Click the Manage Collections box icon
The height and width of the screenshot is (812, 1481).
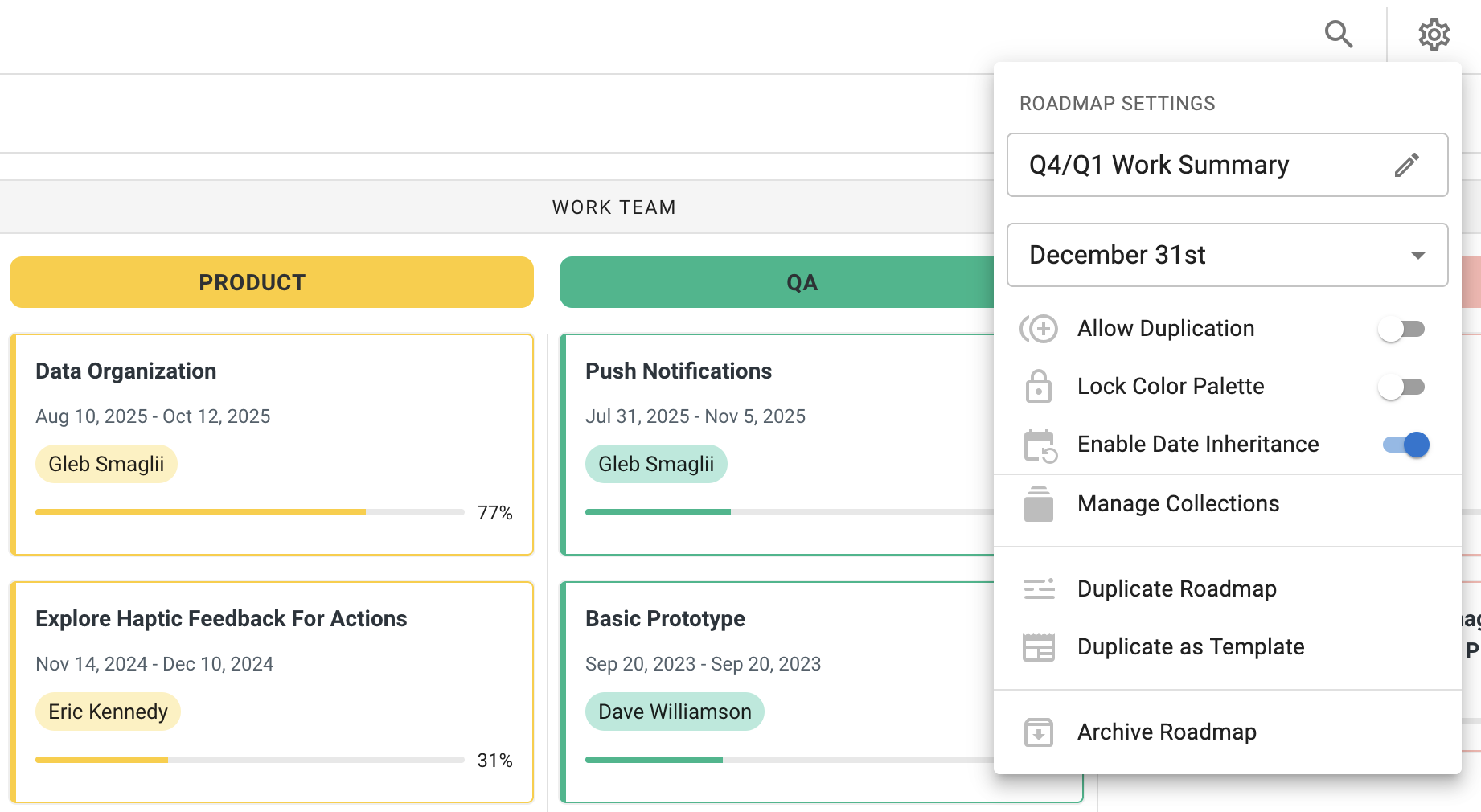(1039, 504)
